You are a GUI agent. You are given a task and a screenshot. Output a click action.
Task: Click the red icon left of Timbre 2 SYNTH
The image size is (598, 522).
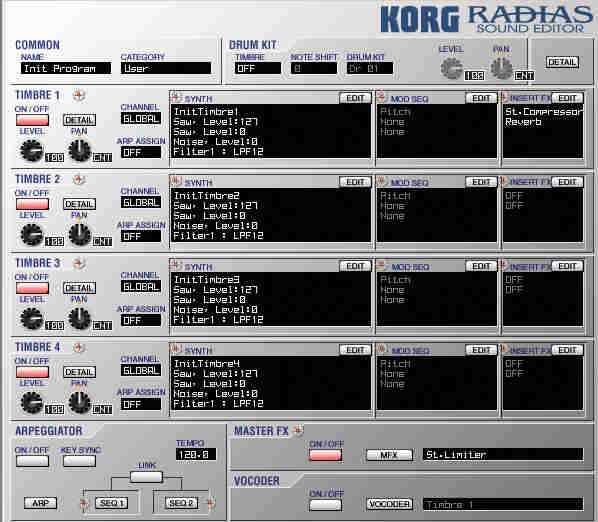point(176,181)
